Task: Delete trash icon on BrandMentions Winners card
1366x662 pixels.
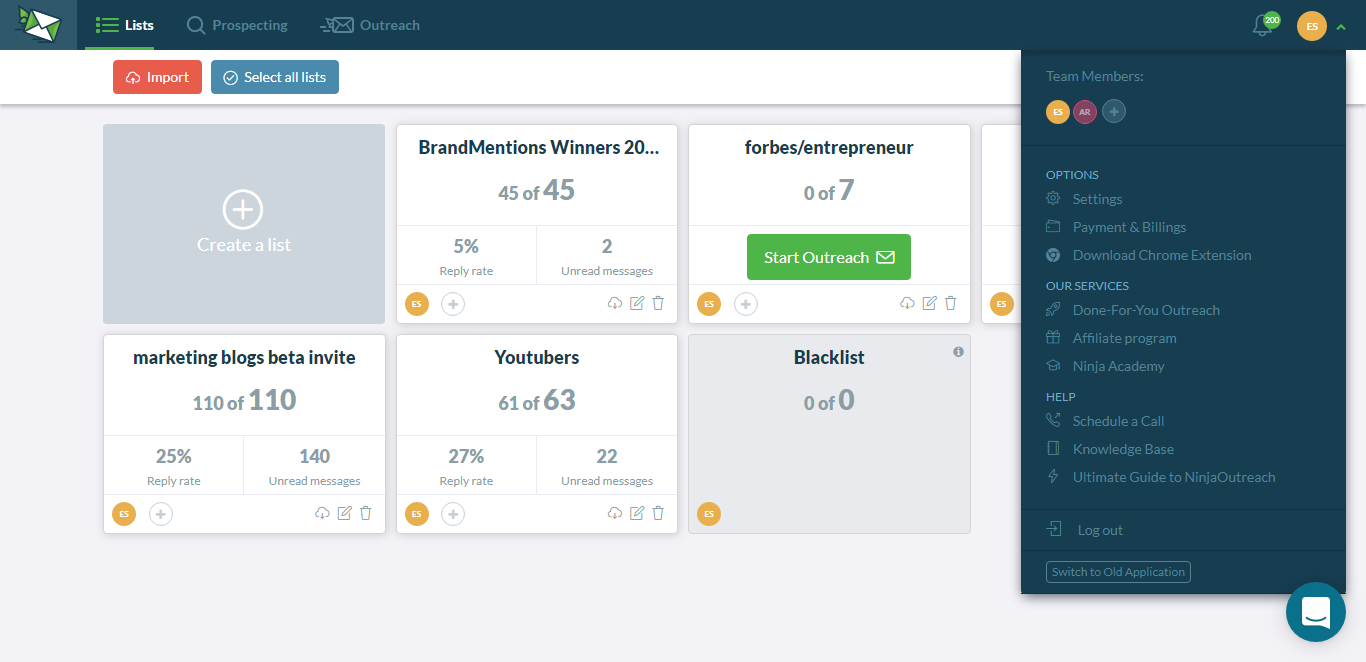Action: pyautogui.click(x=658, y=303)
